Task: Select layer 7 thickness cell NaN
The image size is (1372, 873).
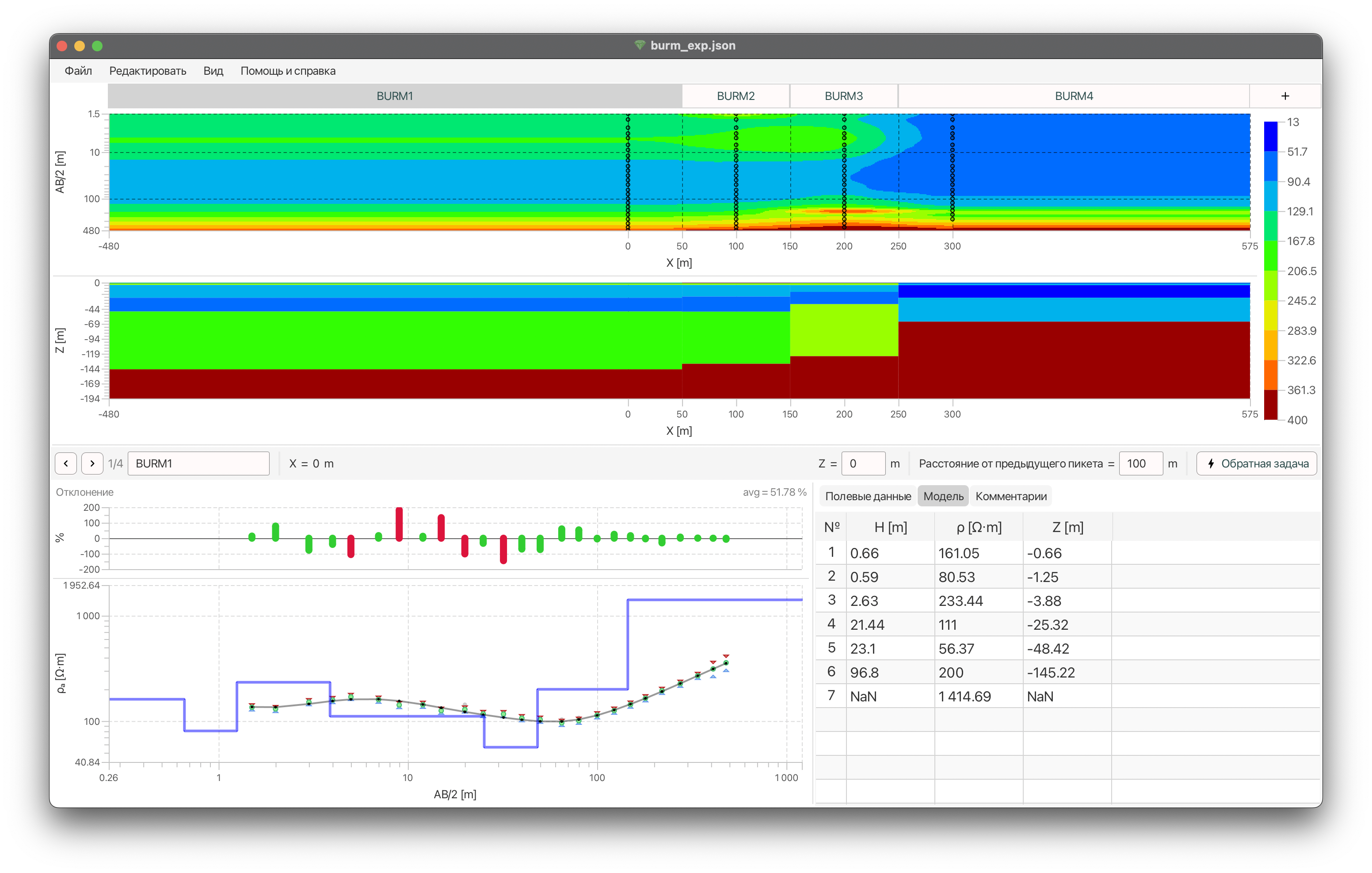Action: click(x=890, y=697)
